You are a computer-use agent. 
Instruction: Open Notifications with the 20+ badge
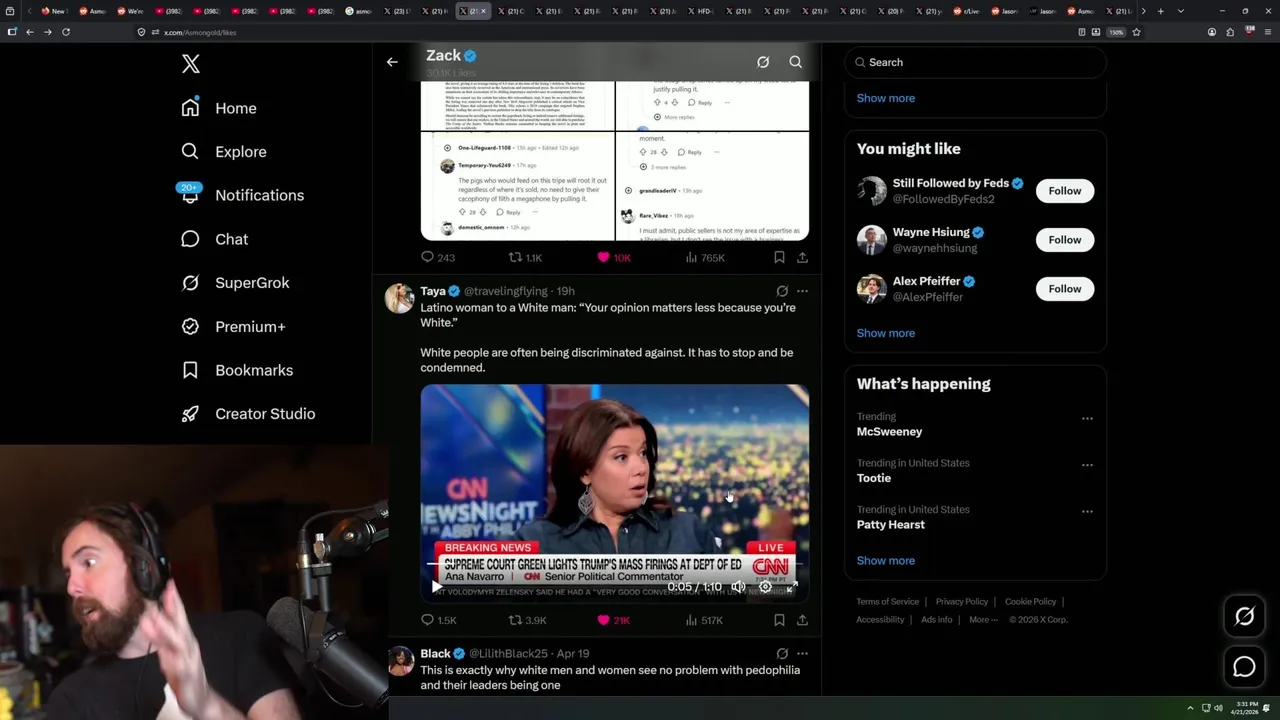pos(241,195)
